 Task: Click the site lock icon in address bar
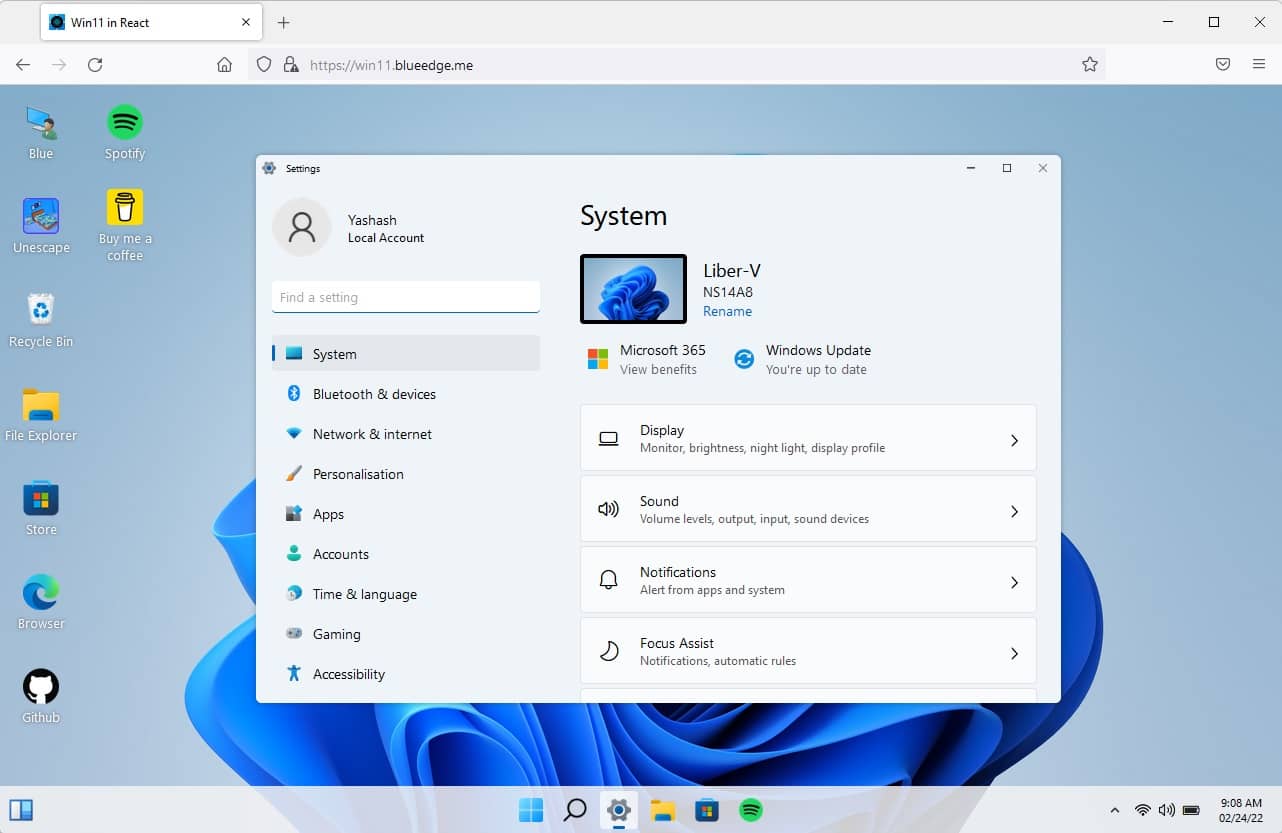(x=290, y=64)
